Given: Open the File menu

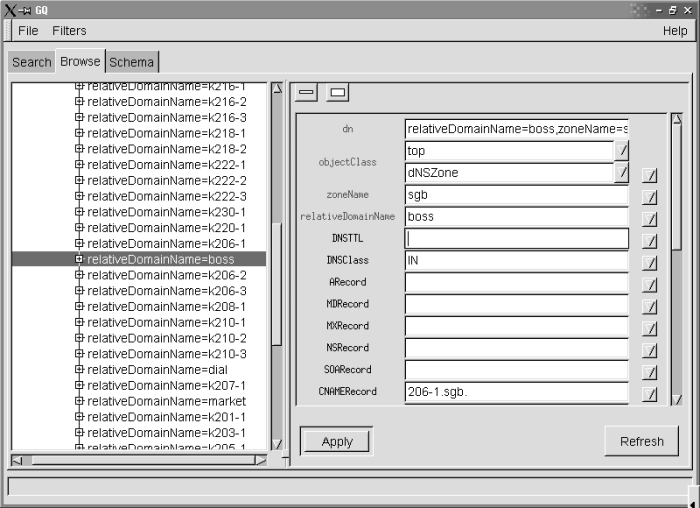Looking at the screenshot, I should pos(28,31).
